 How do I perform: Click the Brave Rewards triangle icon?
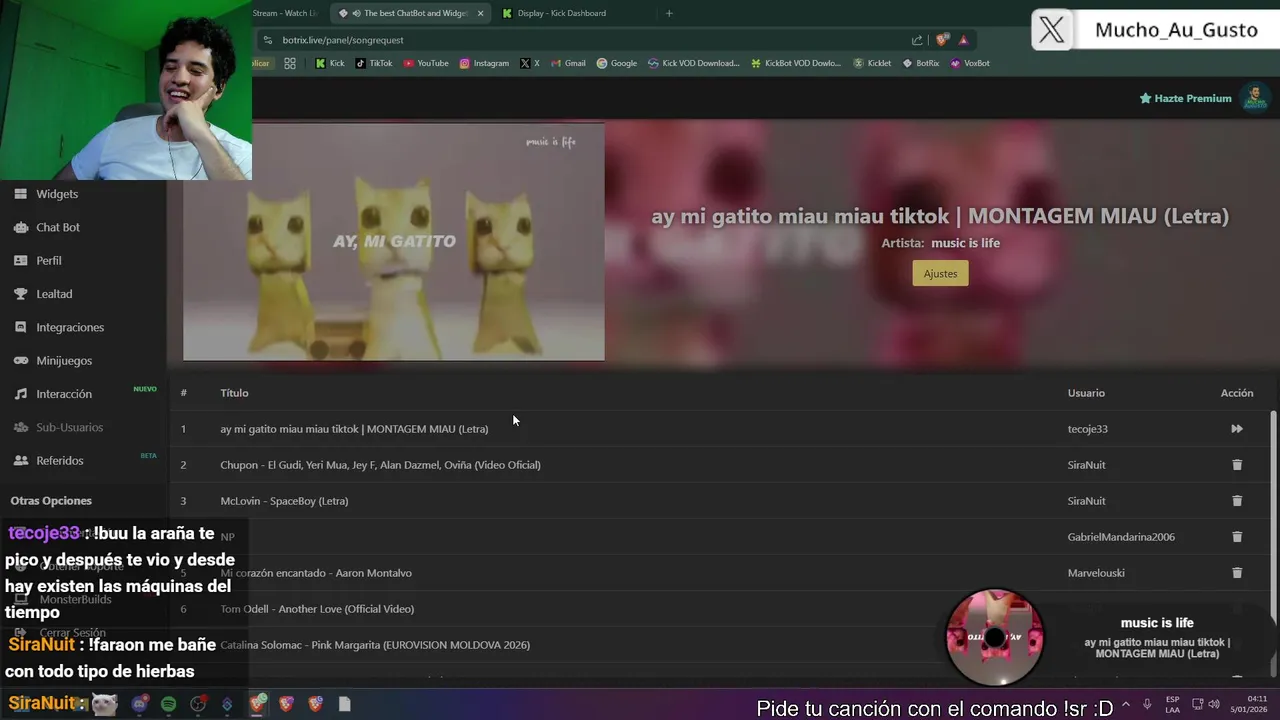[963, 40]
